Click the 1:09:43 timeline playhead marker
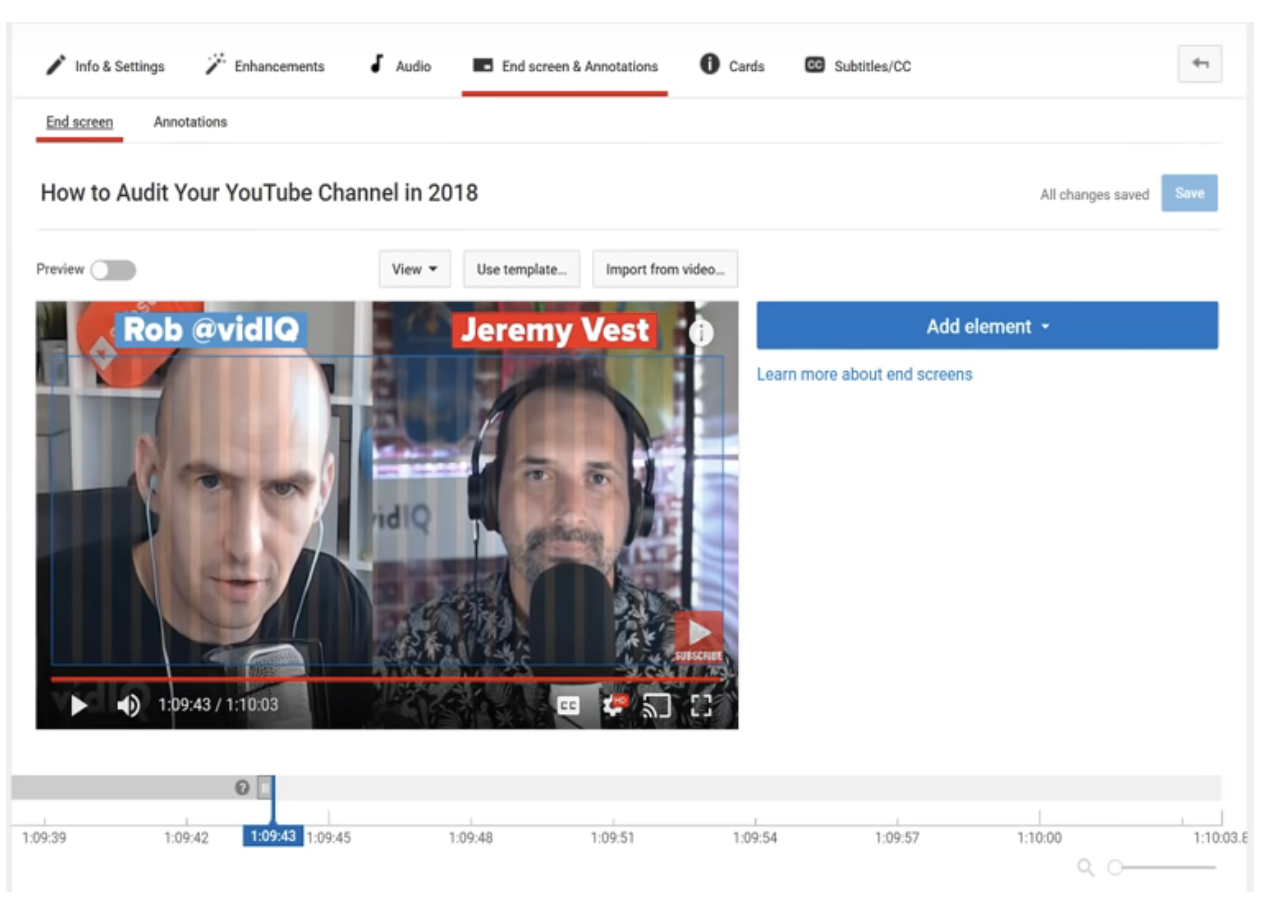The height and width of the screenshot is (908, 1274). tap(273, 835)
